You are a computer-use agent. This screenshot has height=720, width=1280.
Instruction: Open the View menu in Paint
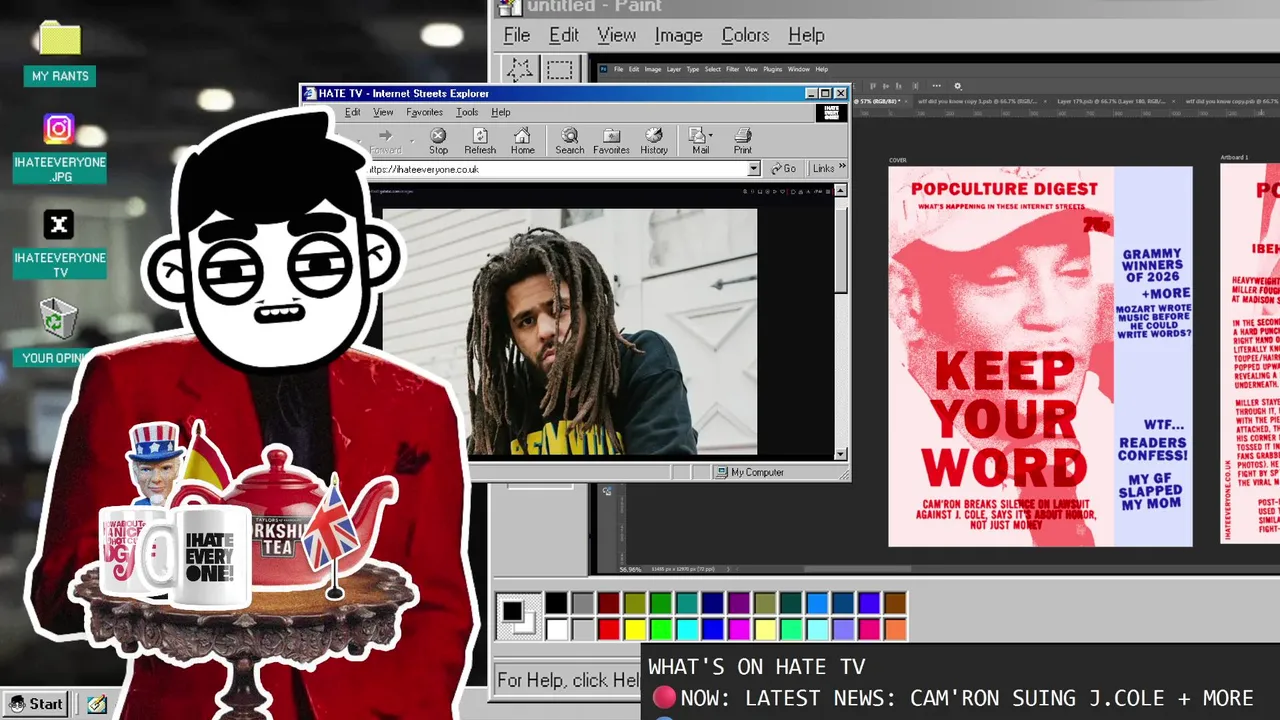click(x=616, y=35)
